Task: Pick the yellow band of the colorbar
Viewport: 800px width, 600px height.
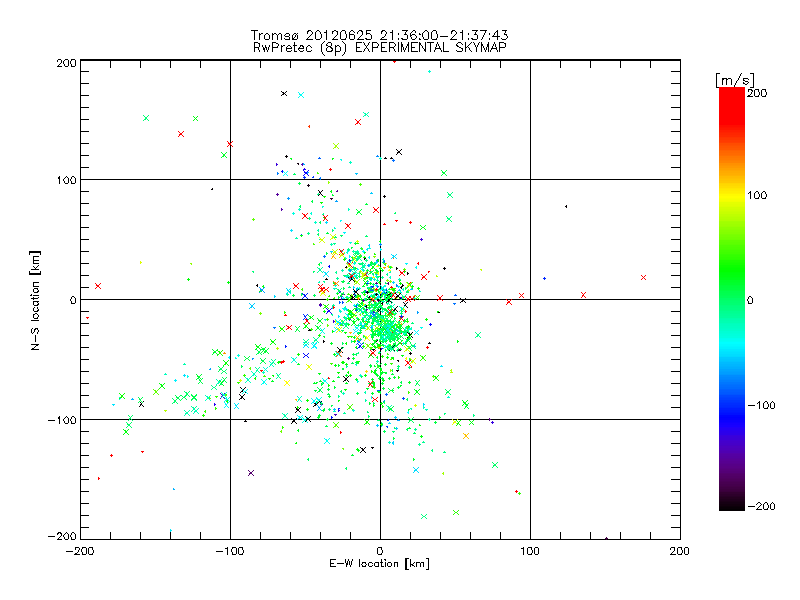Action: [732, 195]
